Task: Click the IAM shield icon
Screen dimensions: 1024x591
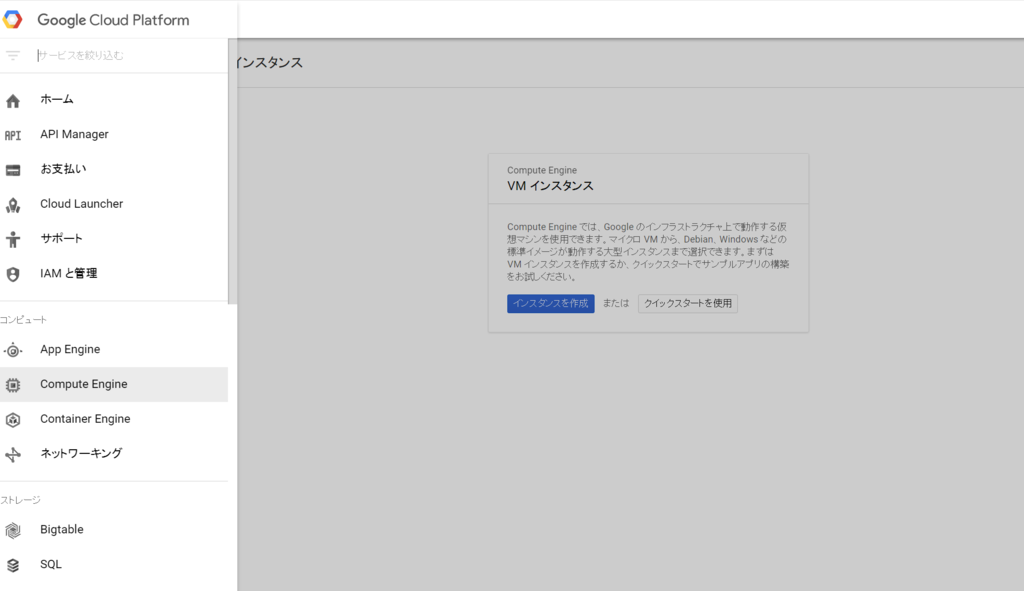Action: coord(12,274)
